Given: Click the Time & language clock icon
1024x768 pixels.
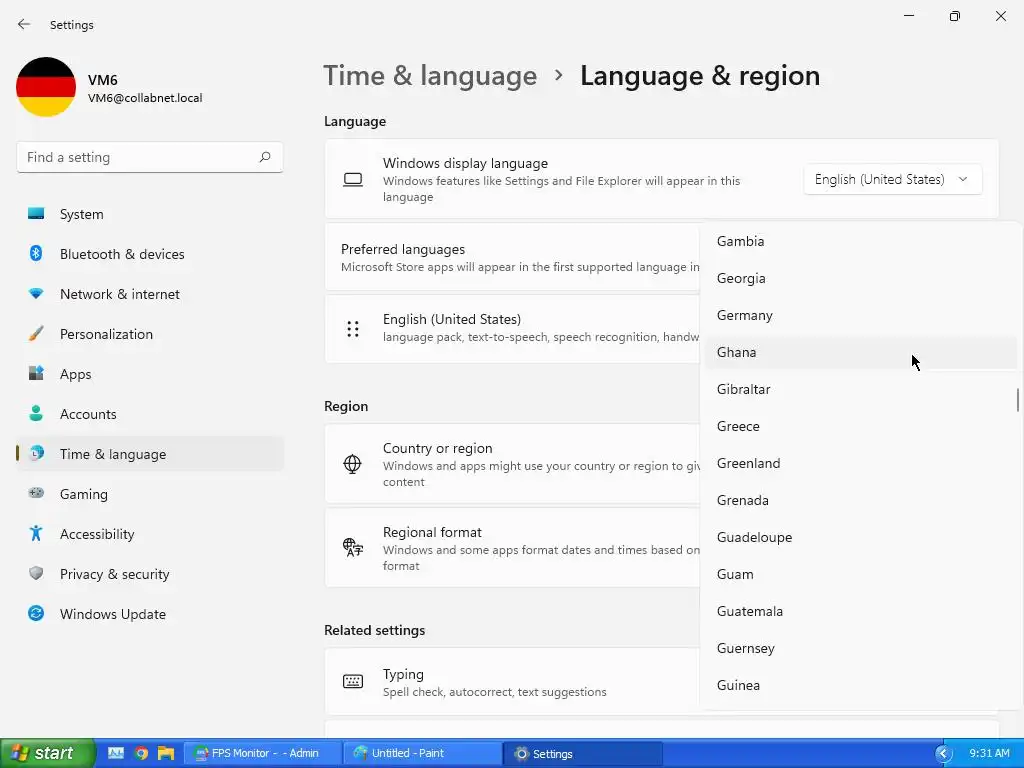Looking at the screenshot, I should point(37,453).
